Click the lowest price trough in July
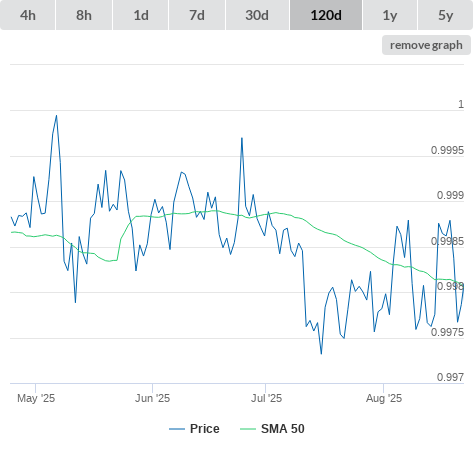Image resolution: width=474 pixels, height=455 pixels. click(321, 354)
